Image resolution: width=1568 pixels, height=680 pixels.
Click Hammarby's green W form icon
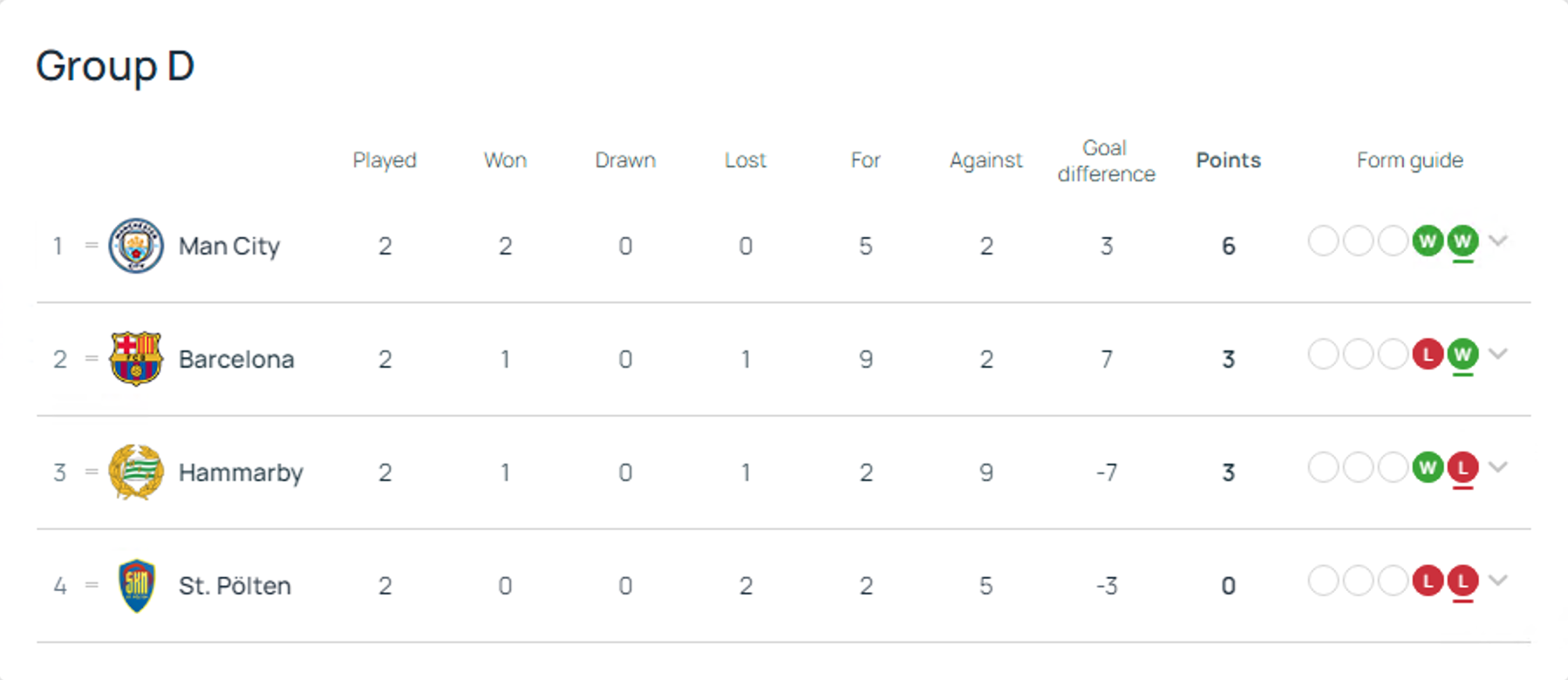point(1428,467)
